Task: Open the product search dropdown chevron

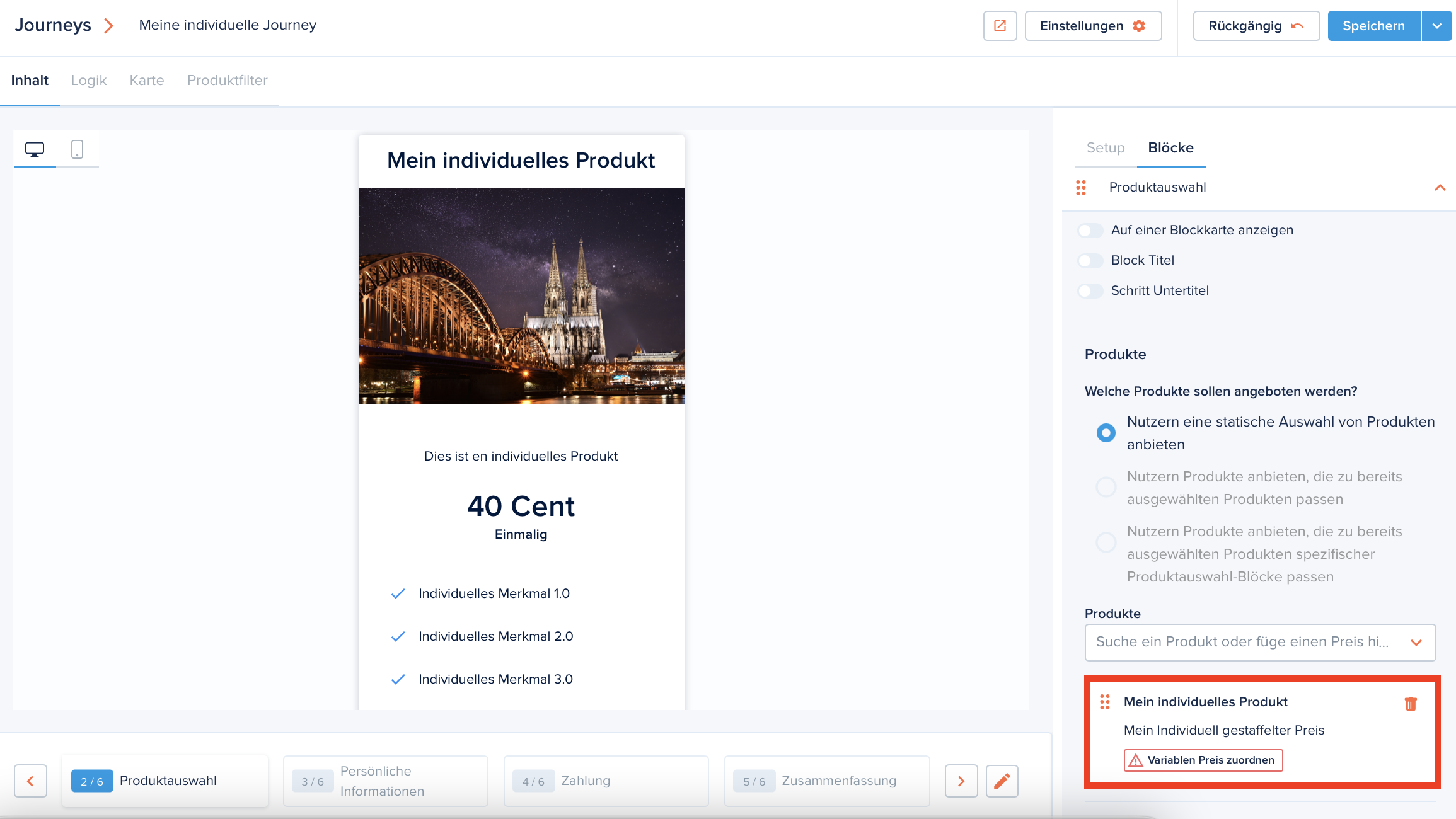Action: pyautogui.click(x=1416, y=643)
